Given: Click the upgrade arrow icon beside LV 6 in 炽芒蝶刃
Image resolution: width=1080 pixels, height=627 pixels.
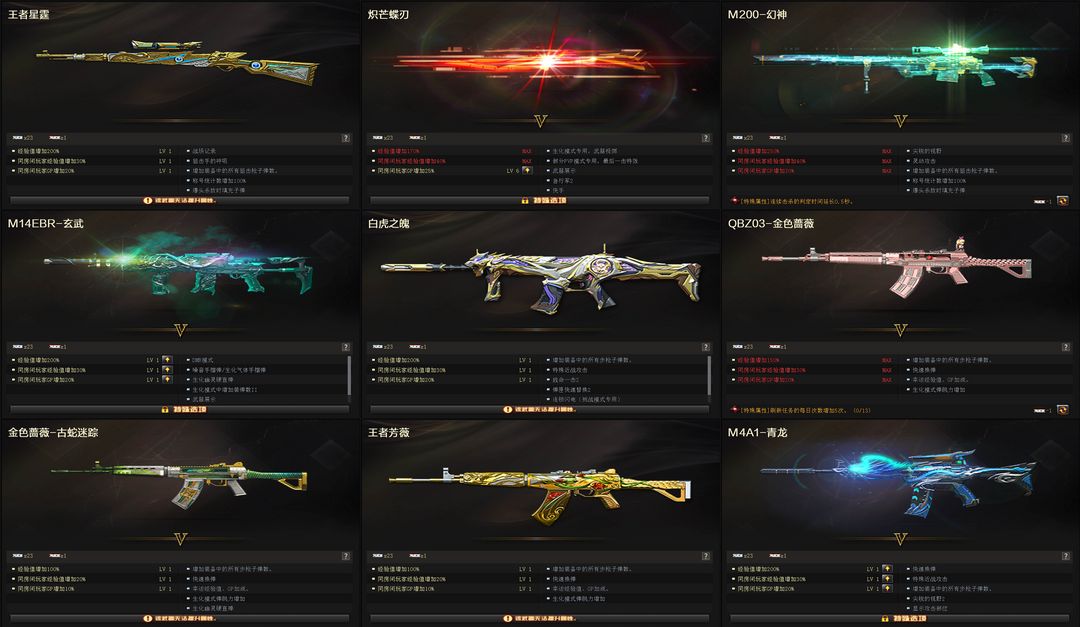Looking at the screenshot, I should [527, 170].
